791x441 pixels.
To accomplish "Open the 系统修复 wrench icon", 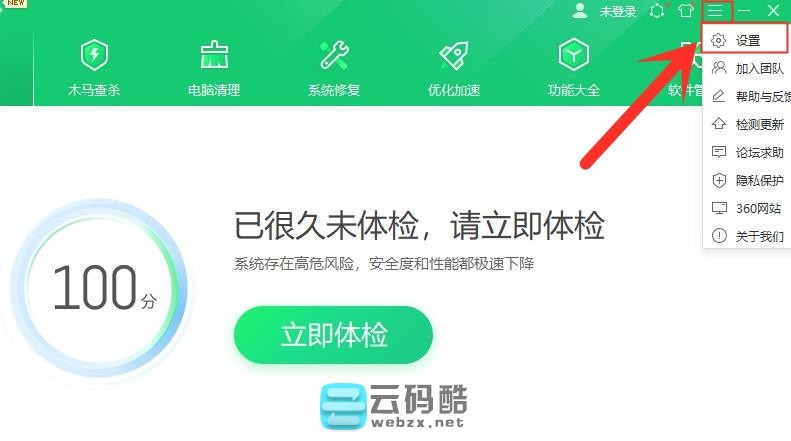I will (x=334, y=54).
